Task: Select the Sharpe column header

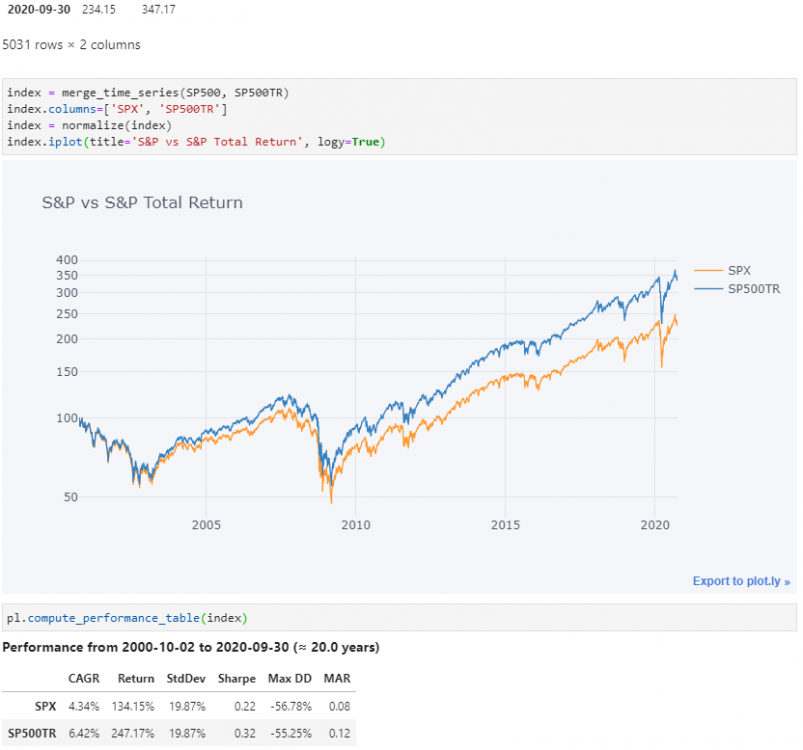Action: 237,678
